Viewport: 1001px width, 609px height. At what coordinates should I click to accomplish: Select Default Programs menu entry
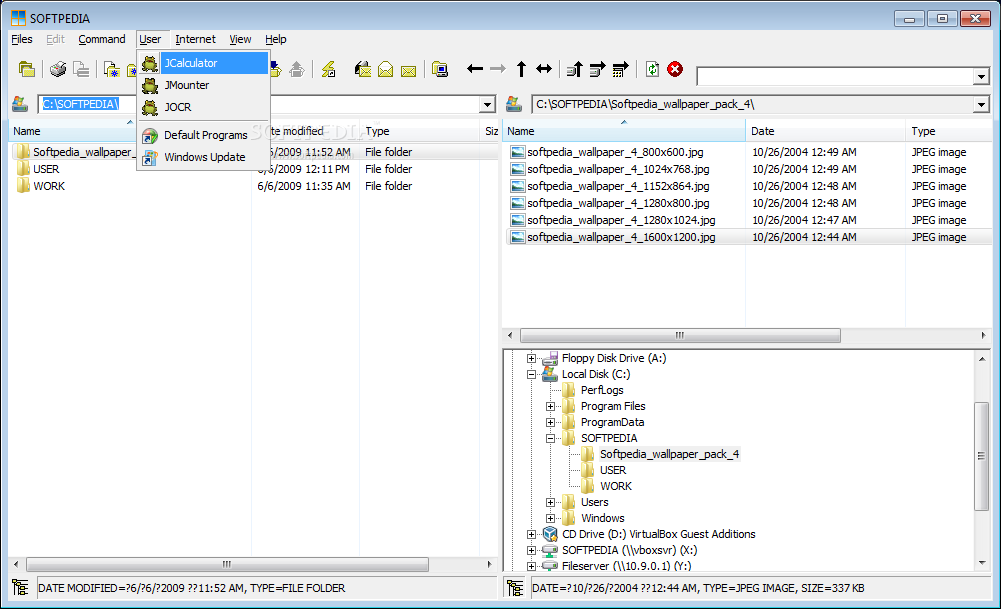tap(204, 135)
